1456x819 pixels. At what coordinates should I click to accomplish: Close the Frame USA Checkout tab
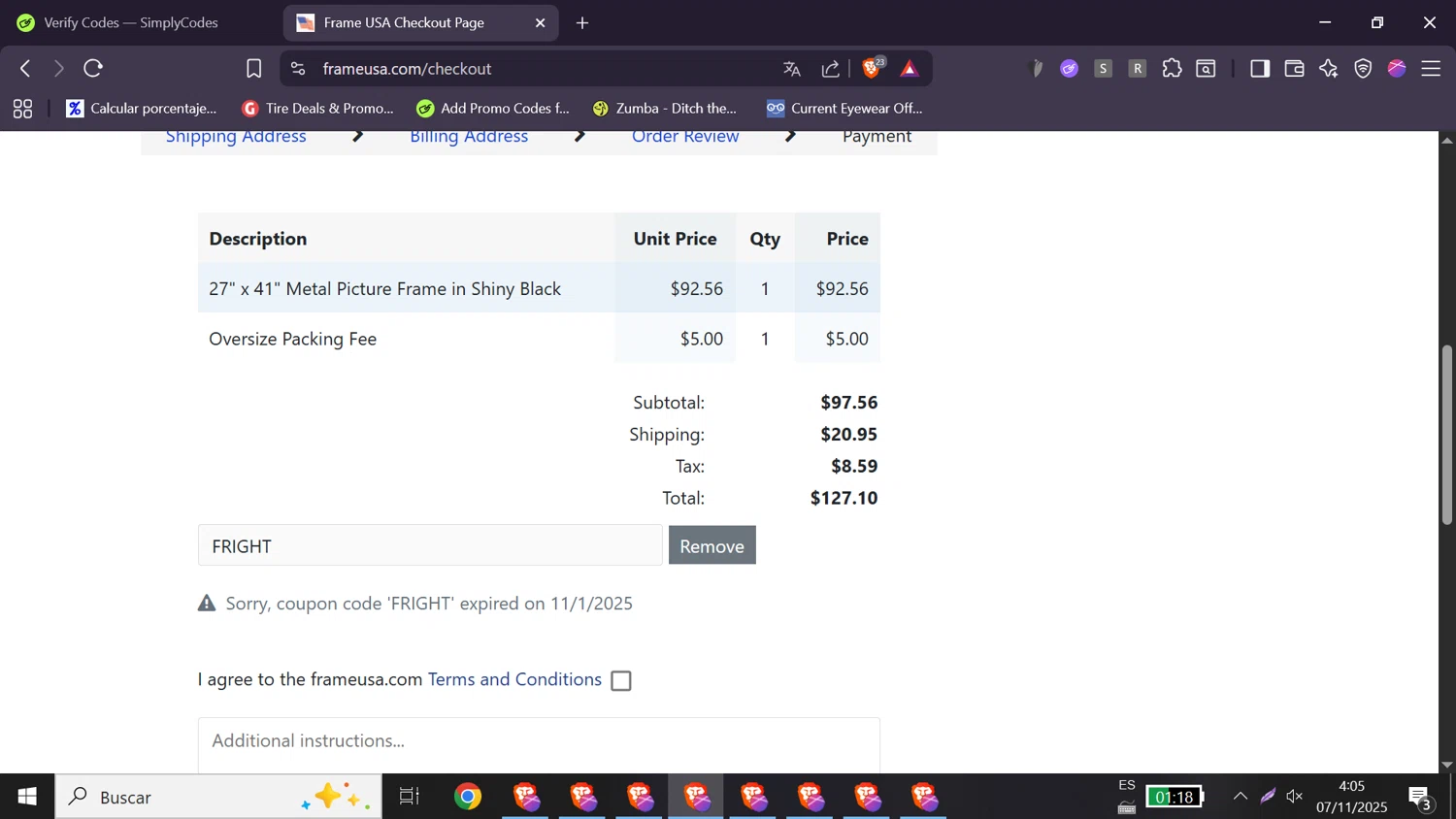541,22
